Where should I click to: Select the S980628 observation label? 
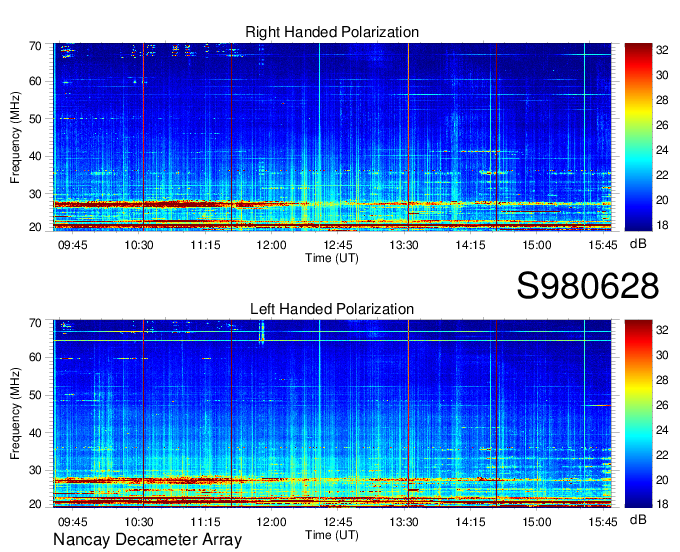tap(588, 286)
